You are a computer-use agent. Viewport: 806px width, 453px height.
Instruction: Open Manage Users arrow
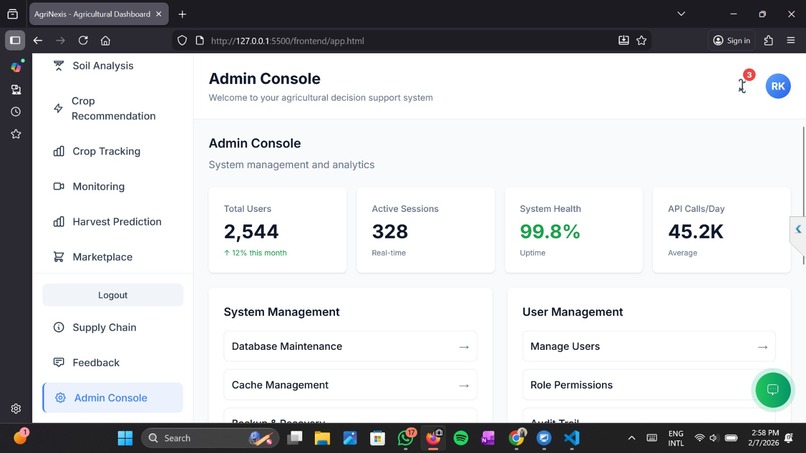(x=762, y=347)
